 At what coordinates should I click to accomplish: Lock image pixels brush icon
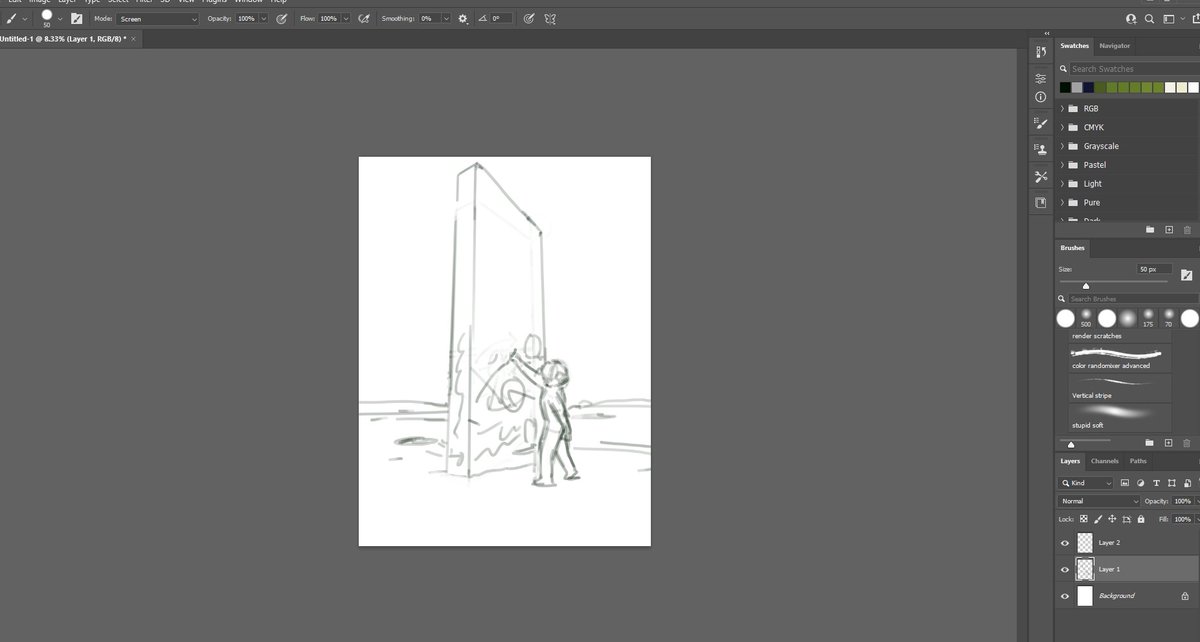[x=1098, y=519]
